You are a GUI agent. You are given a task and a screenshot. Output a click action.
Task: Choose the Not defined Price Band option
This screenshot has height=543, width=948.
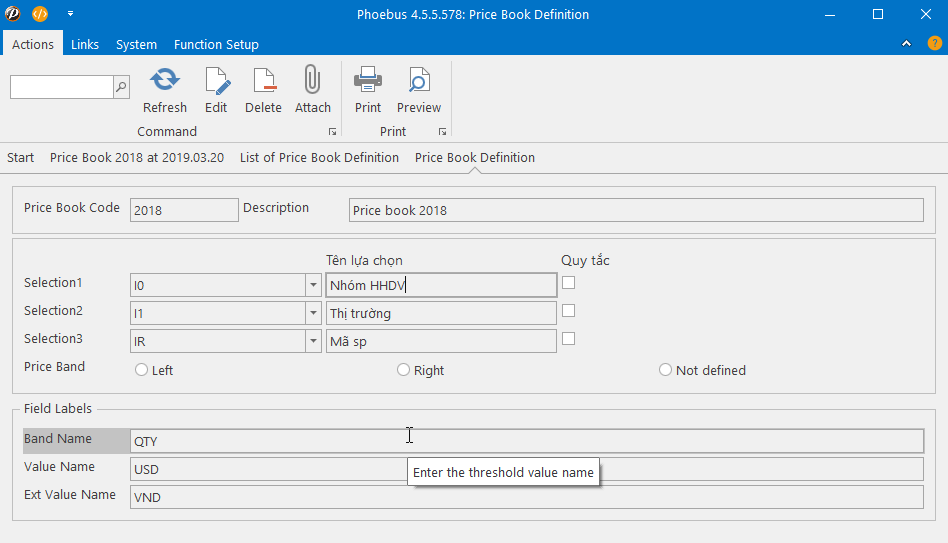click(665, 370)
